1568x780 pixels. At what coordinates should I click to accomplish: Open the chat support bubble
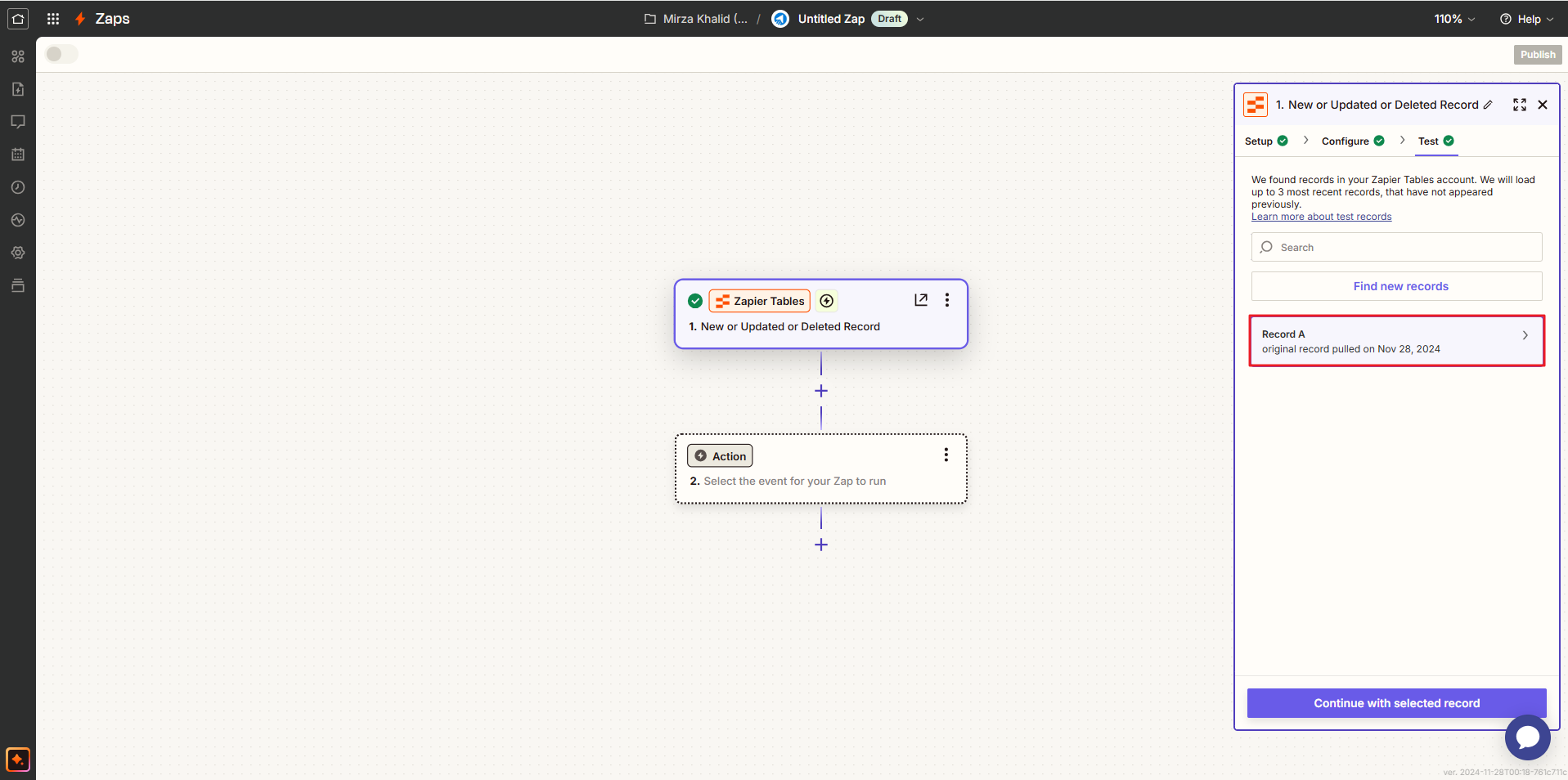coord(1527,737)
